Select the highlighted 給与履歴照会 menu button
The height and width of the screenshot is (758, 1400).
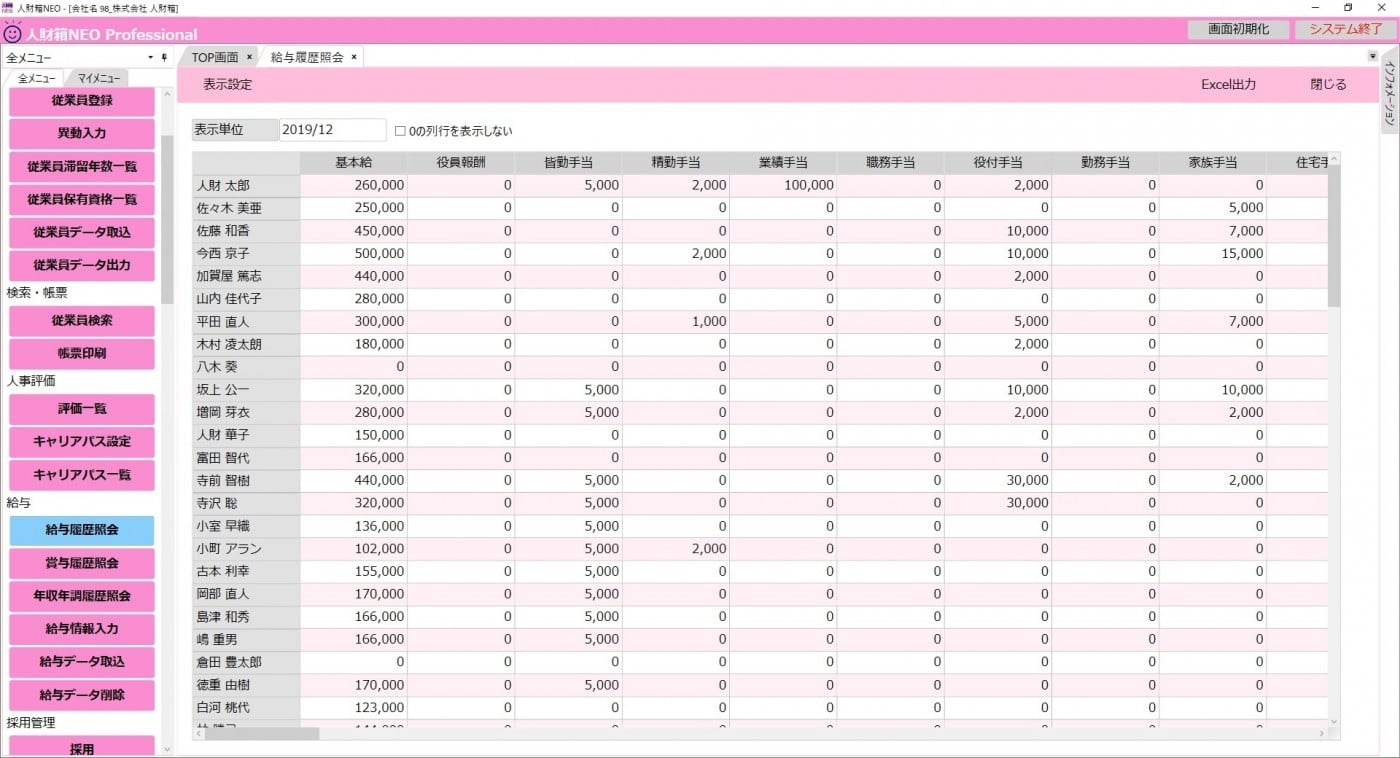coord(82,530)
